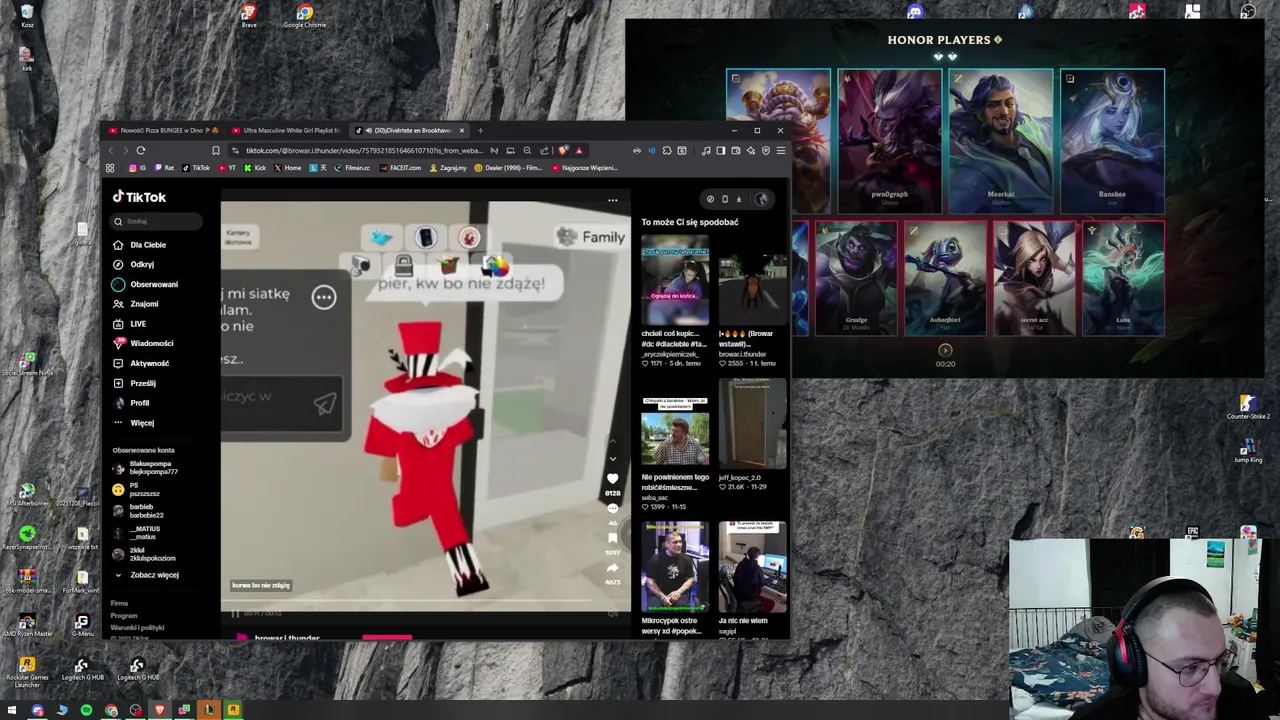Open Rockstar Games Launcher desktop shortcut
This screenshot has width=1280, height=720.
tap(27, 671)
